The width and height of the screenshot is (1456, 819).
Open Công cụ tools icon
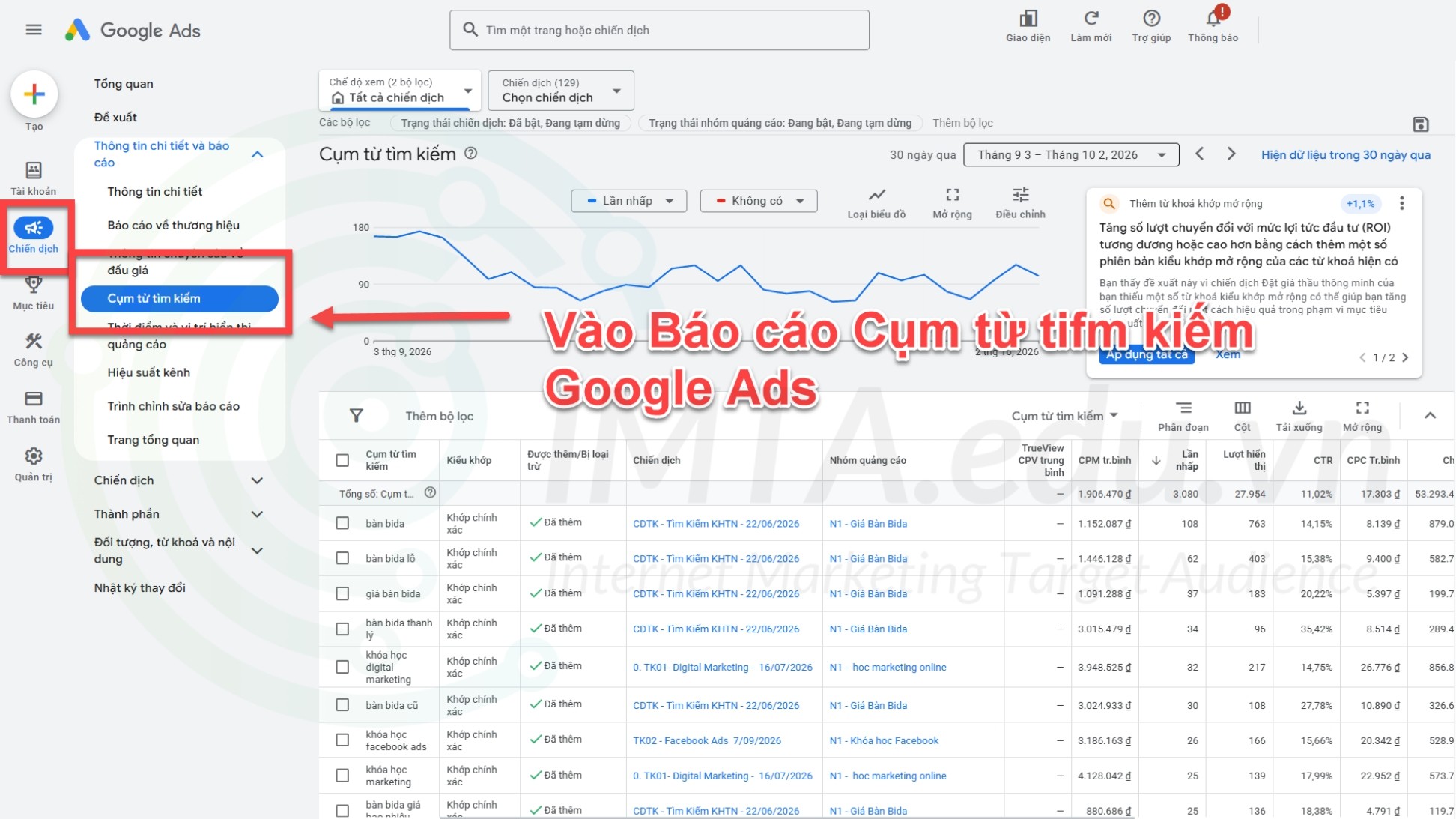(x=34, y=342)
